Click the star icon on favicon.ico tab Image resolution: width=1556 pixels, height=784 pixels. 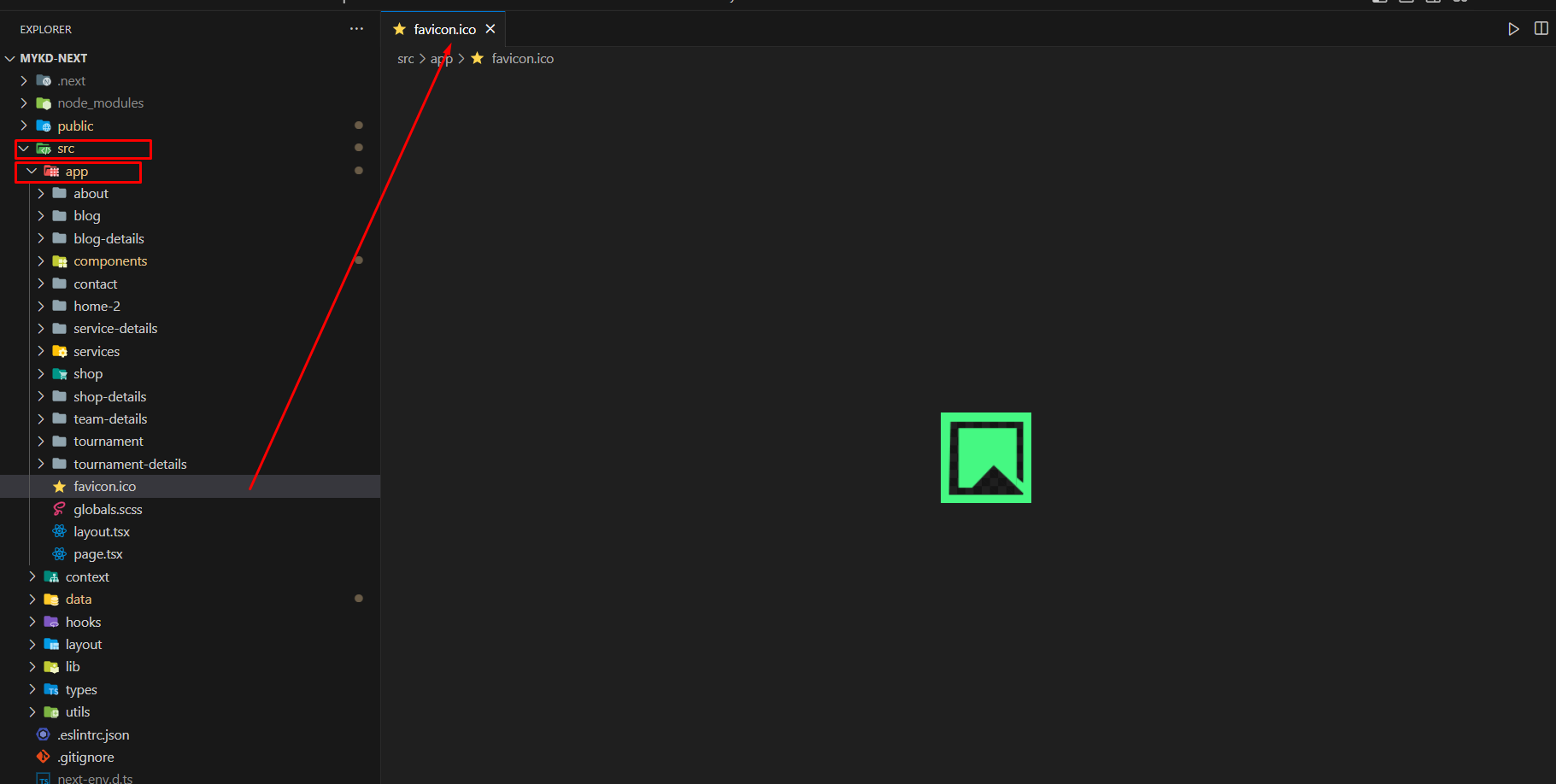tap(399, 29)
